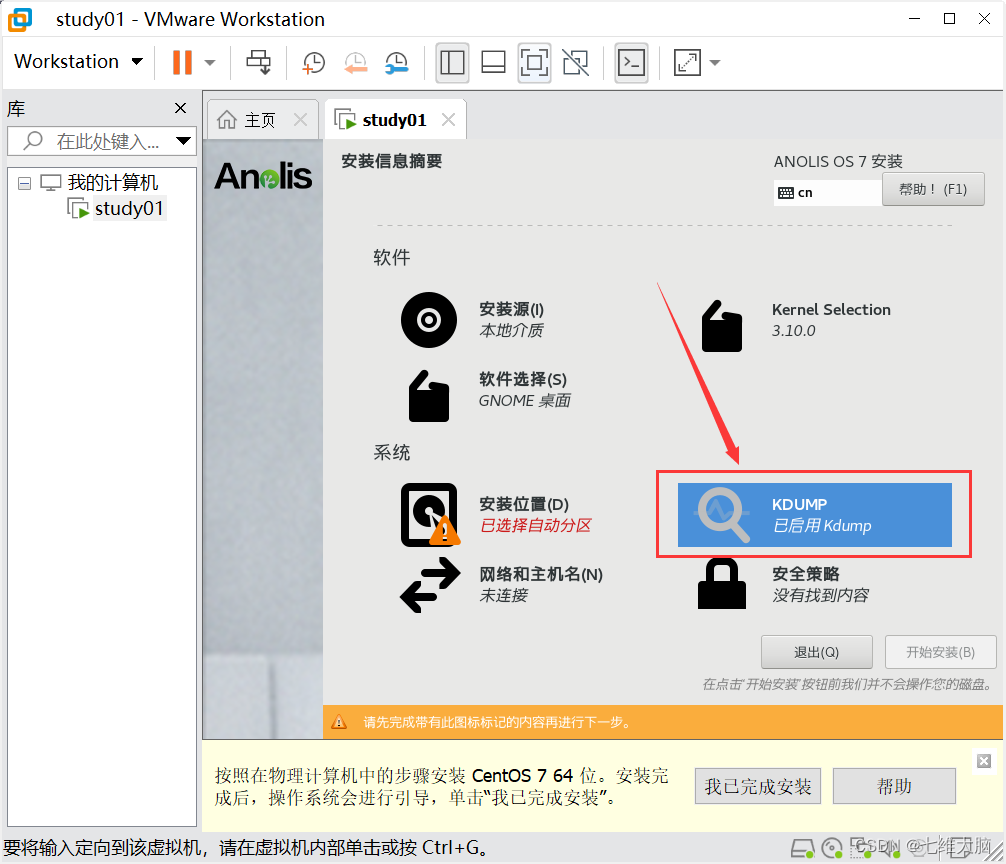Open the console view icon
1006x864 pixels.
(x=631, y=62)
